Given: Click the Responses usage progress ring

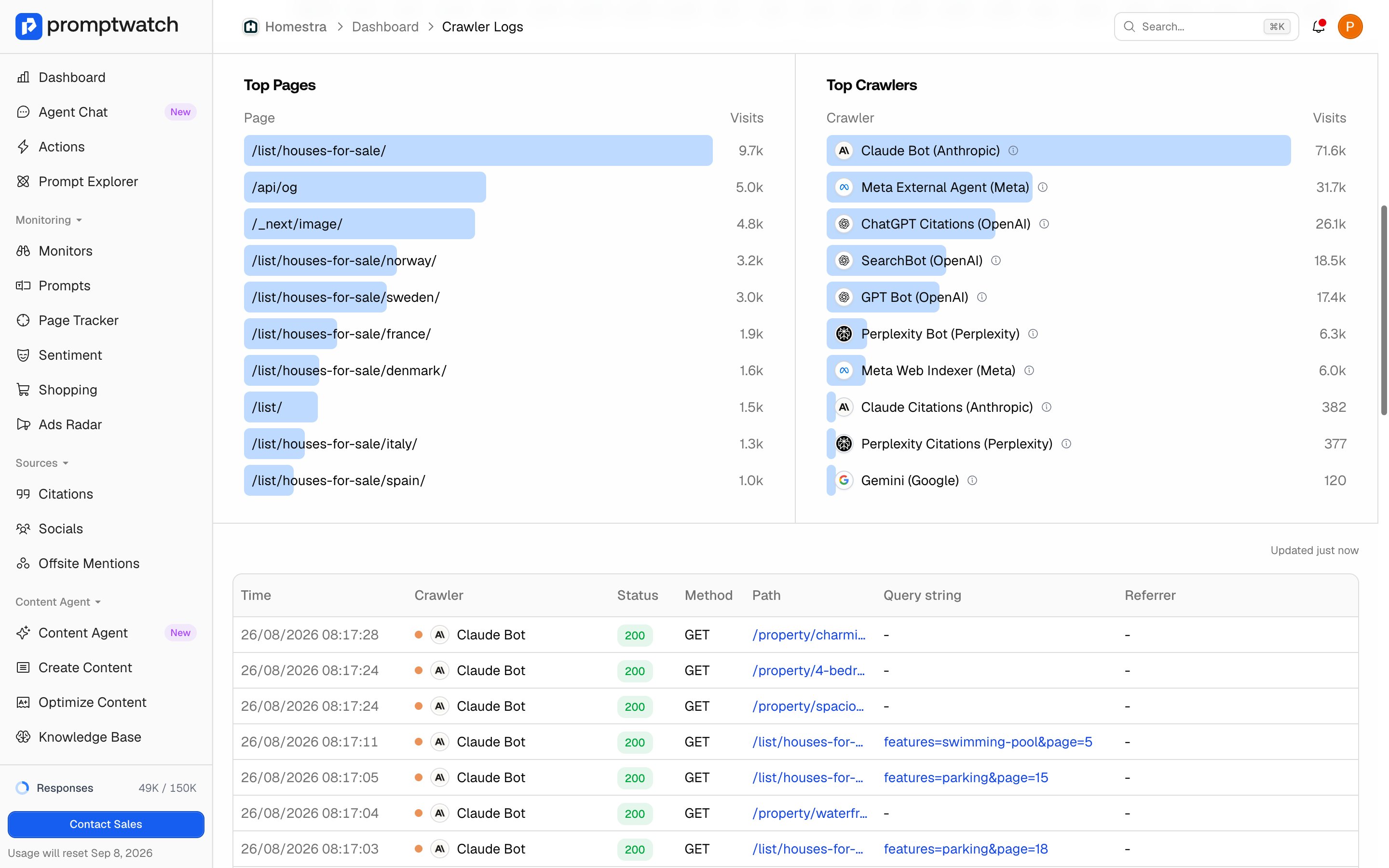Looking at the screenshot, I should tap(22, 787).
